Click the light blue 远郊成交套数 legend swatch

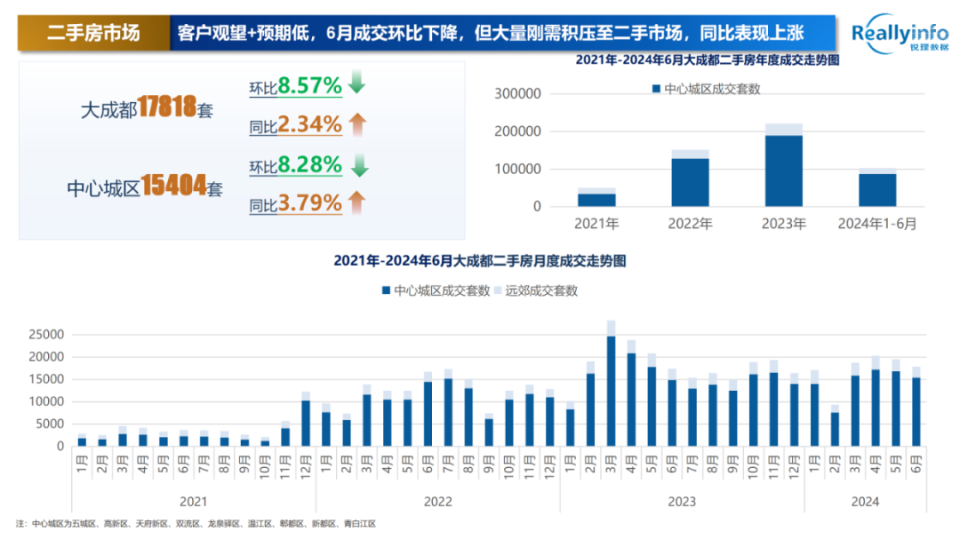pos(498,290)
